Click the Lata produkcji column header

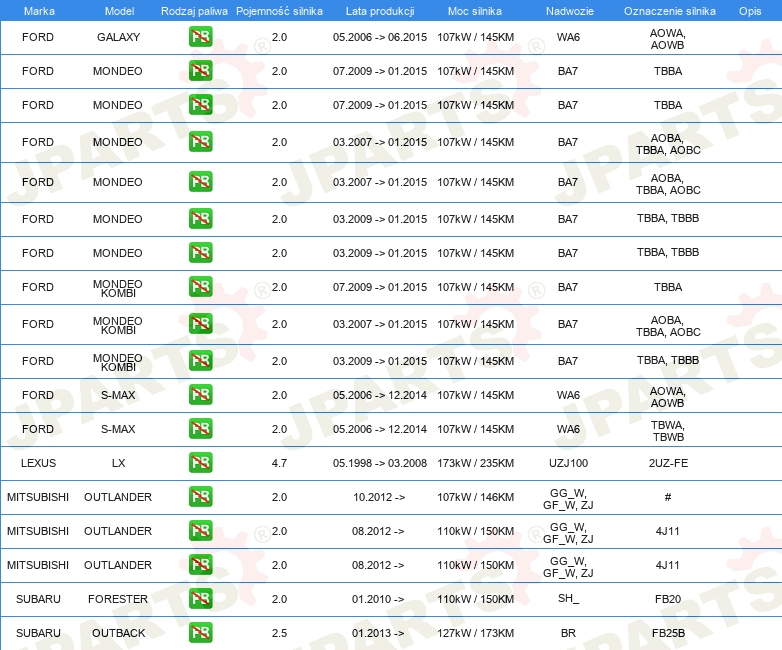pyautogui.click(x=380, y=11)
